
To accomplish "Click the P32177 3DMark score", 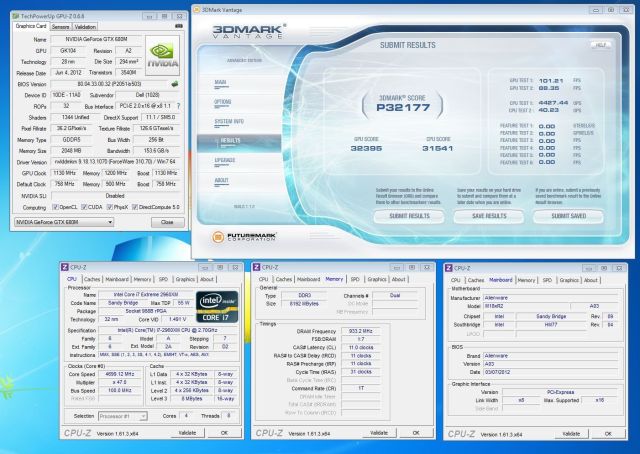I will click(403, 107).
